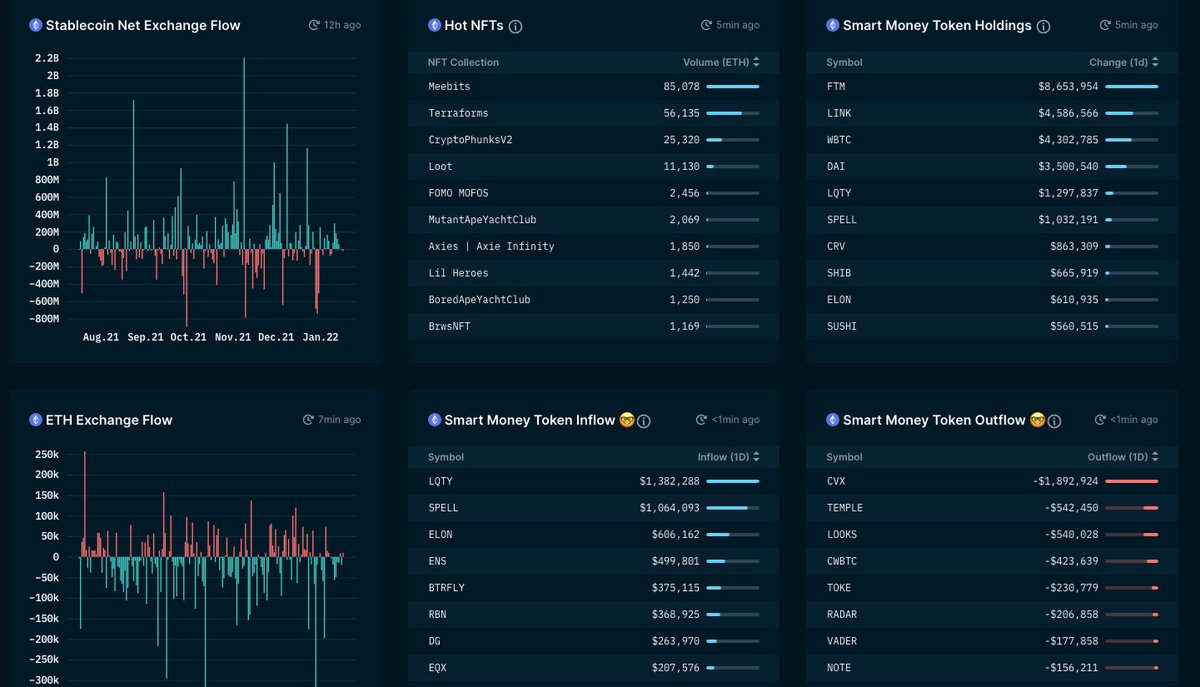
Task: Open the BTRFLY token in inflow list
Action: tap(446, 588)
